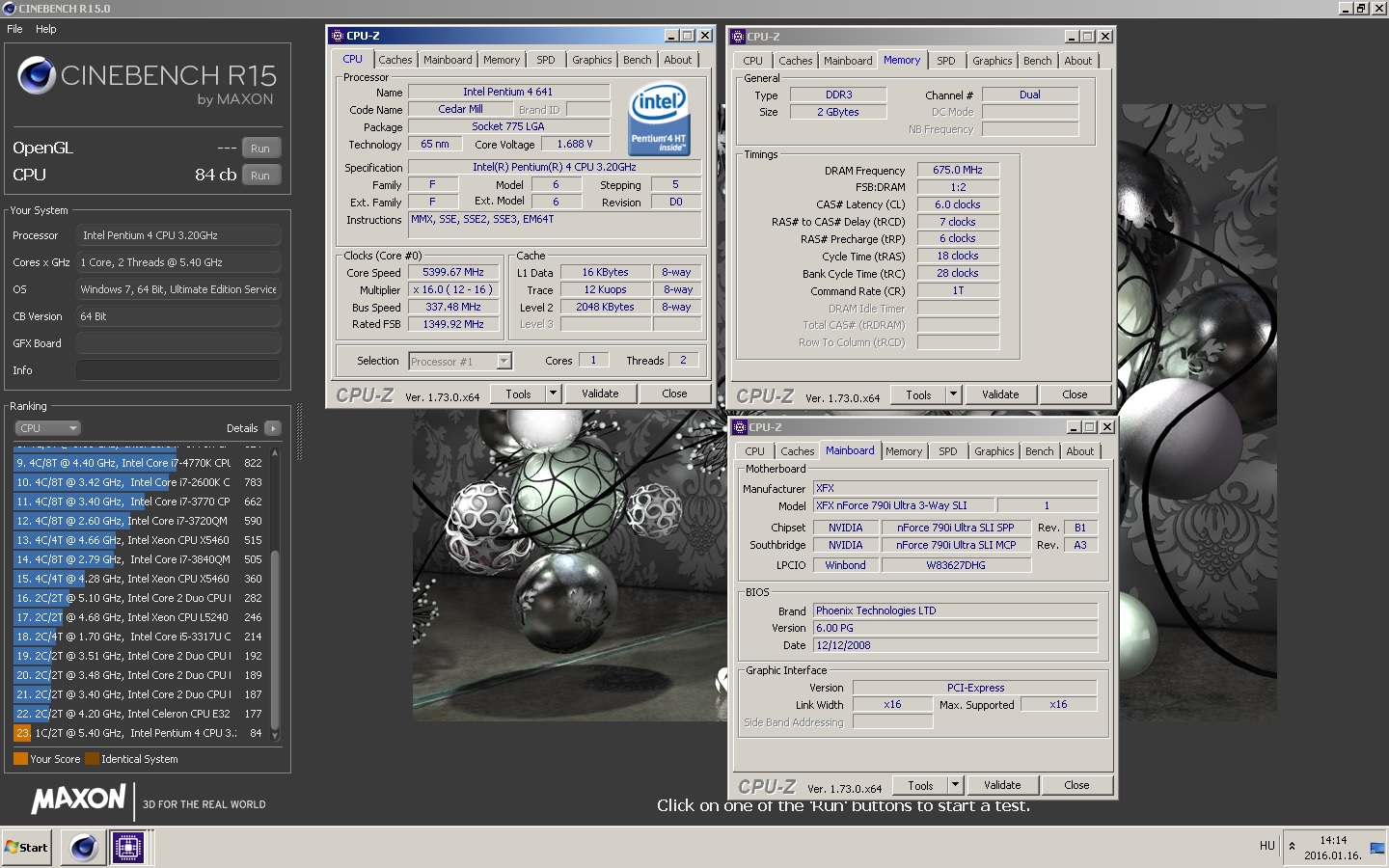
Task: Click the Identical System brown swatch
Action: click(x=92, y=759)
